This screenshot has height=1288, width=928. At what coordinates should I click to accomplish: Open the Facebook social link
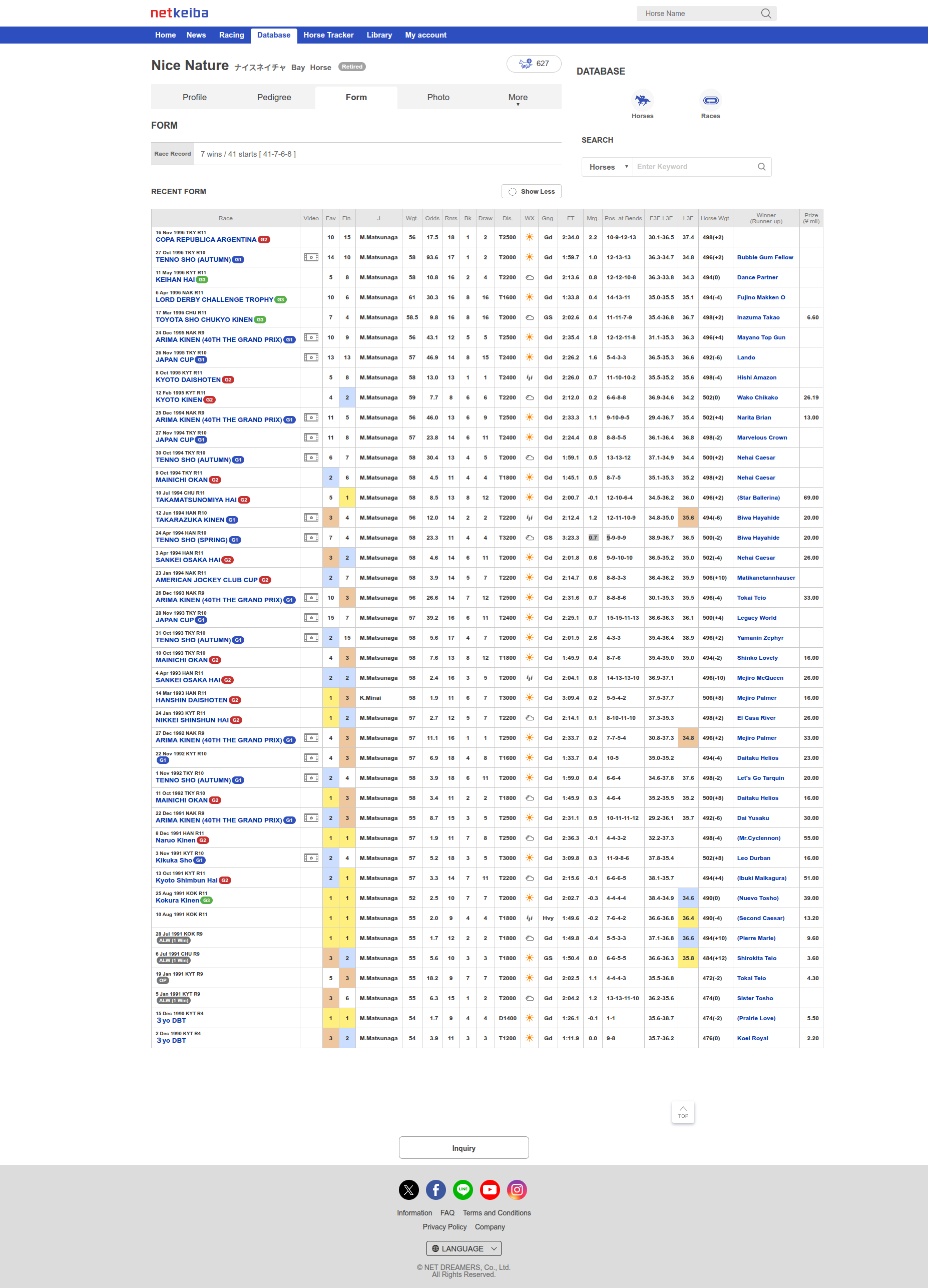coord(435,1189)
